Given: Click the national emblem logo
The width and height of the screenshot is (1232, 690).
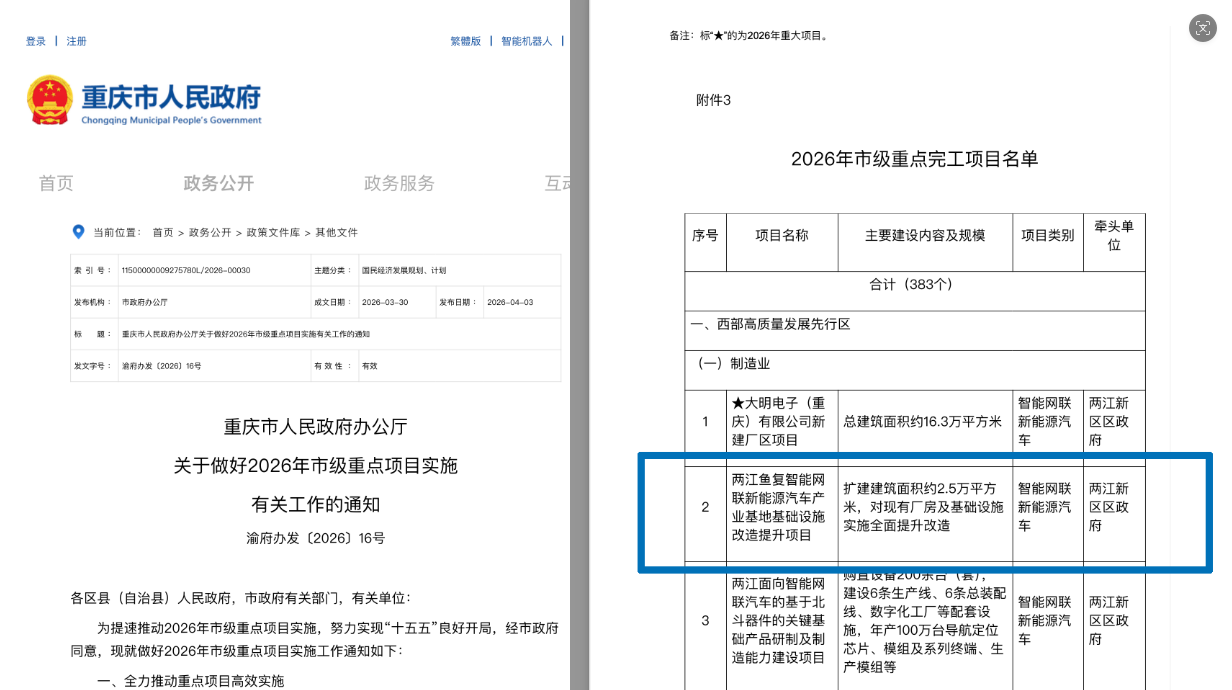Looking at the screenshot, I should coord(49,100).
